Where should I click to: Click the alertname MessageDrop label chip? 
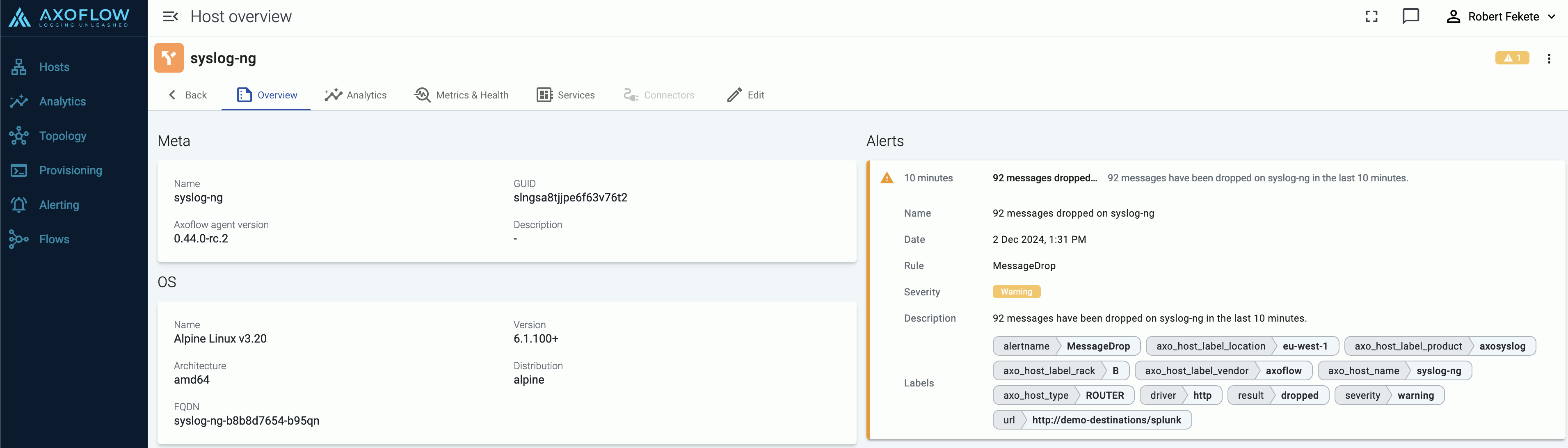click(x=1066, y=346)
